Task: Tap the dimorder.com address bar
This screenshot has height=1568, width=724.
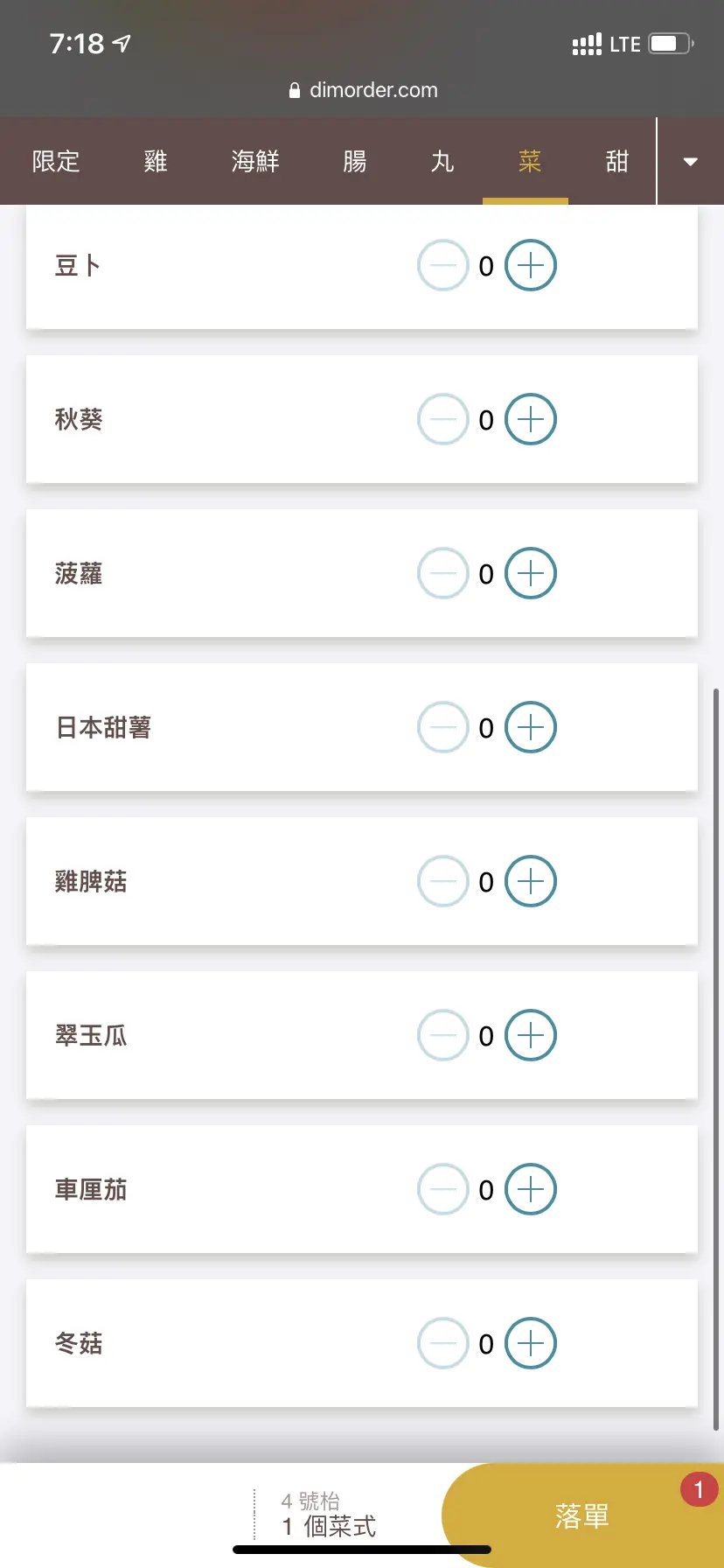Action: point(363,90)
